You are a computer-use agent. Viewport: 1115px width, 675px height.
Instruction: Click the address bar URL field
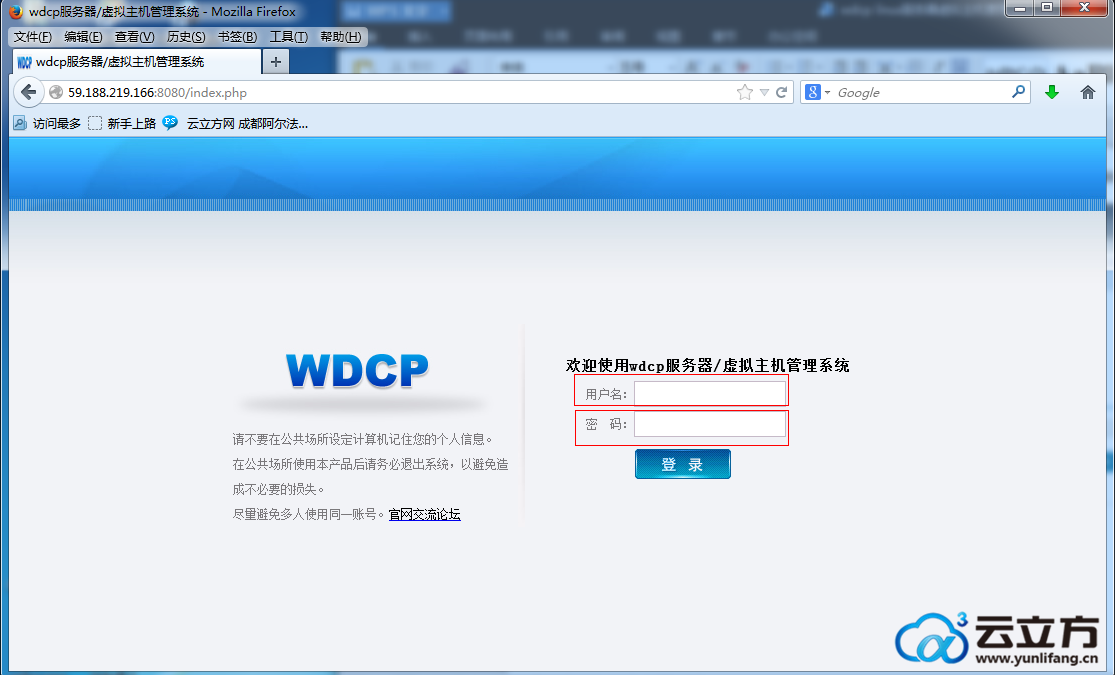(398, 92)
